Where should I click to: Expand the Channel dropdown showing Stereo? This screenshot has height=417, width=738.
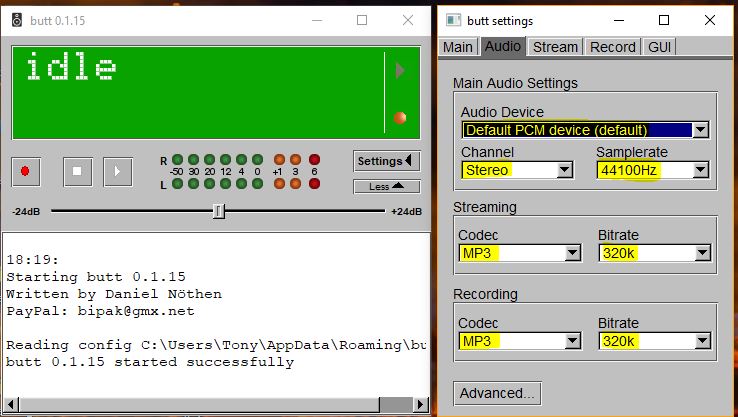tap(517, 170)
